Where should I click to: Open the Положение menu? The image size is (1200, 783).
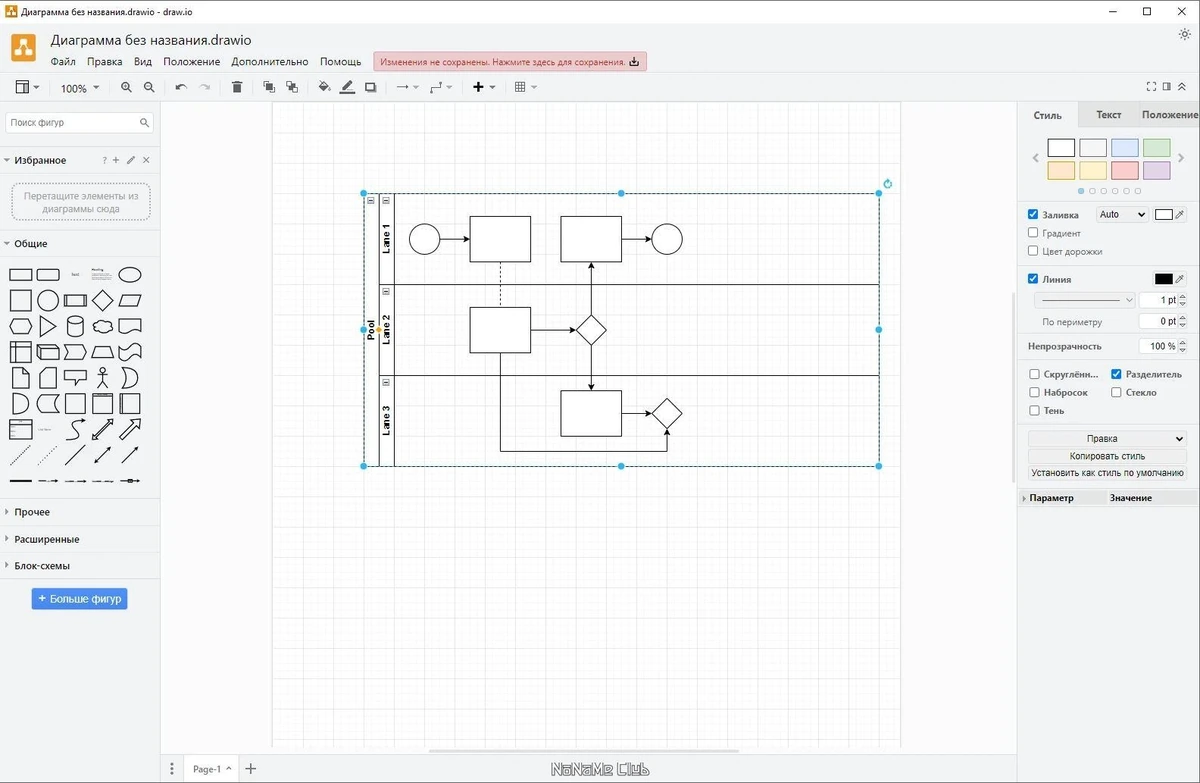(x=192, y=62)
